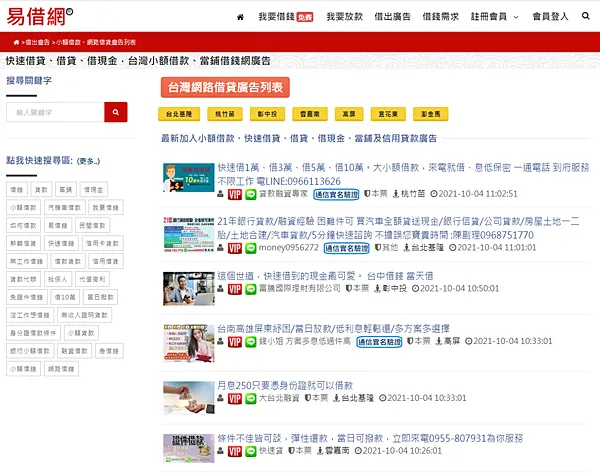Image resolution: width=600 pixels, height=473 pixels.
Task: Select the 無收入證明貸款 quick search tag
Action: 85,315
